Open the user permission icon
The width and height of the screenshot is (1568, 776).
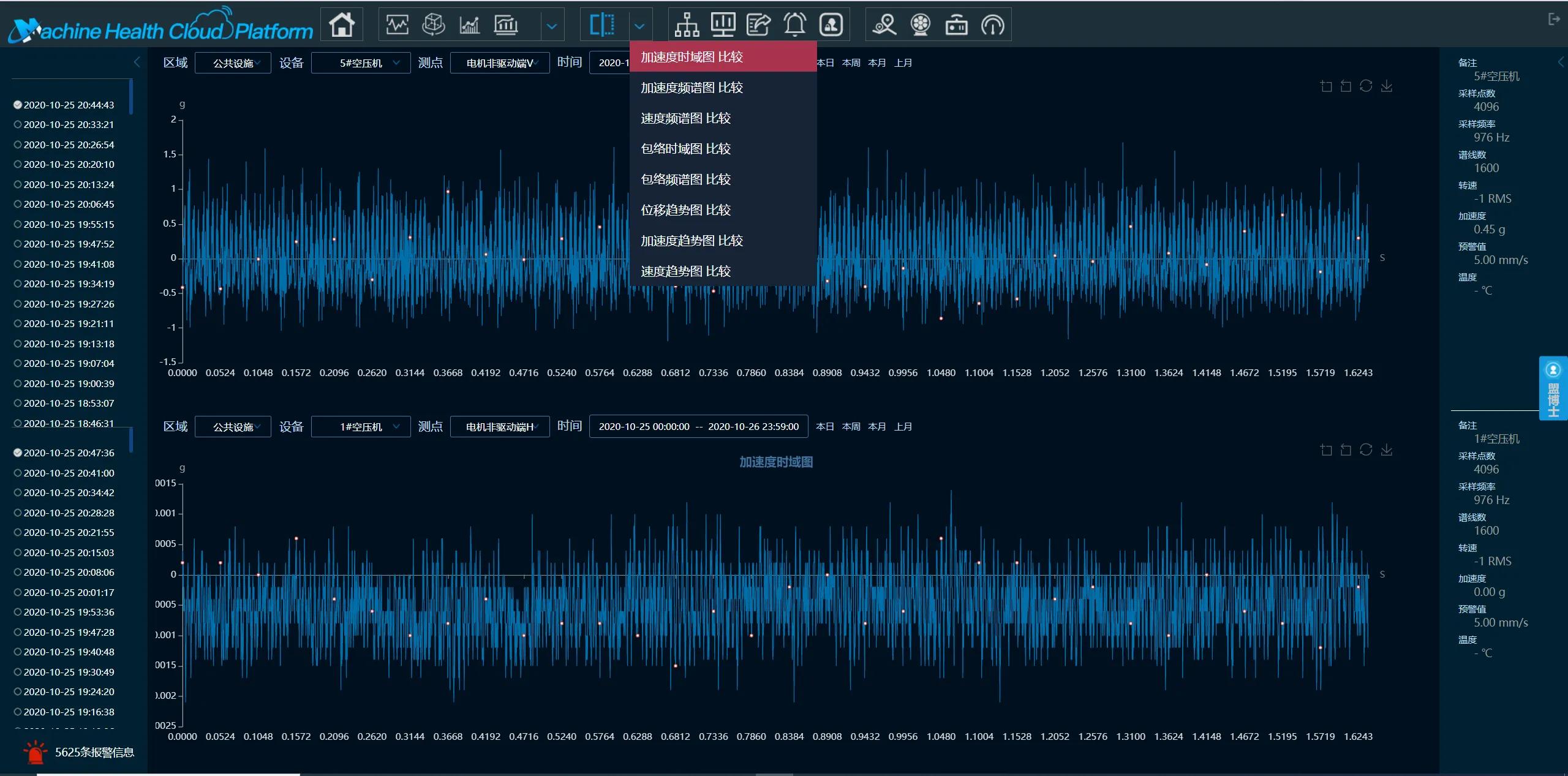831,25
